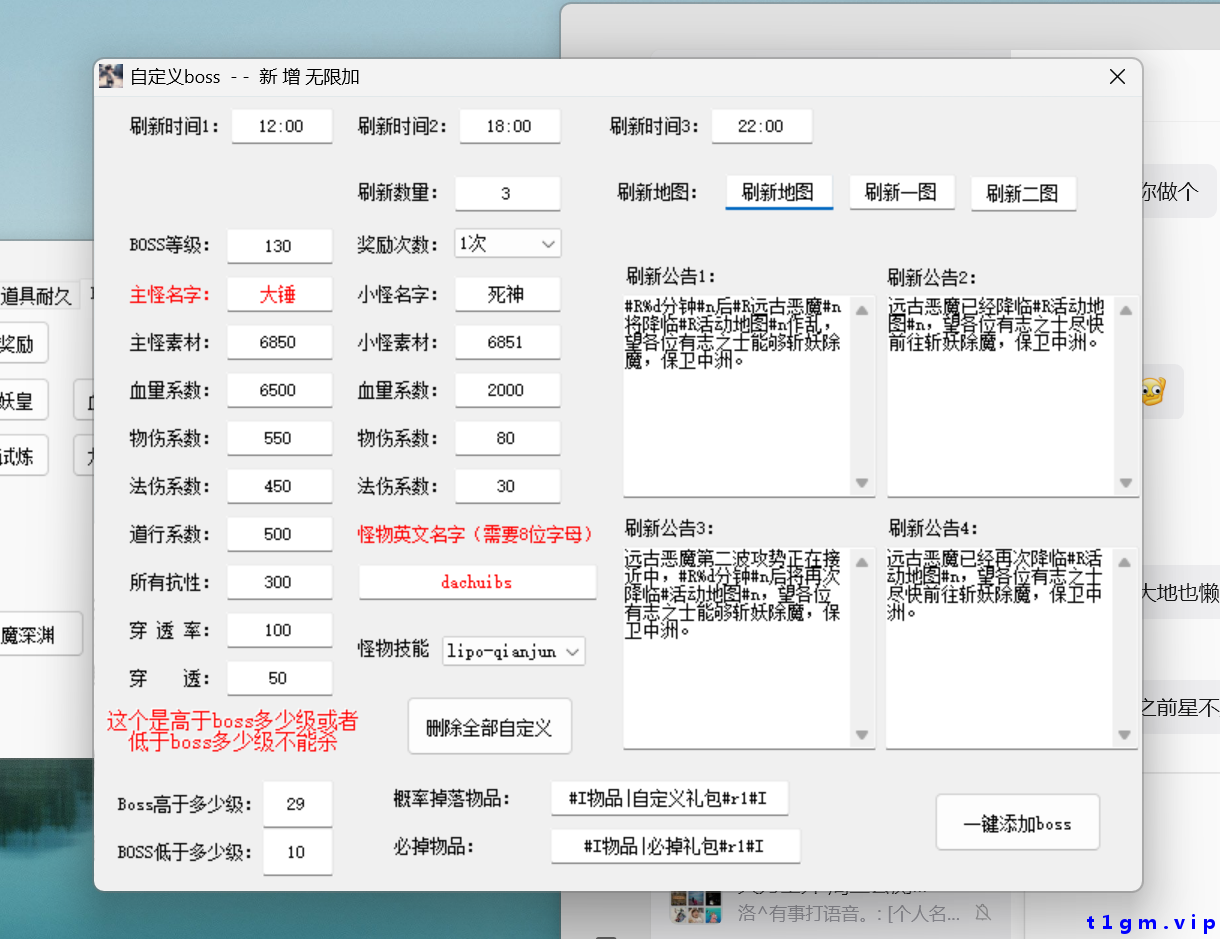Click the custom boss dialog title bar icon
The width and height of the screenshot is (1220, 939).
pos(110,75)
